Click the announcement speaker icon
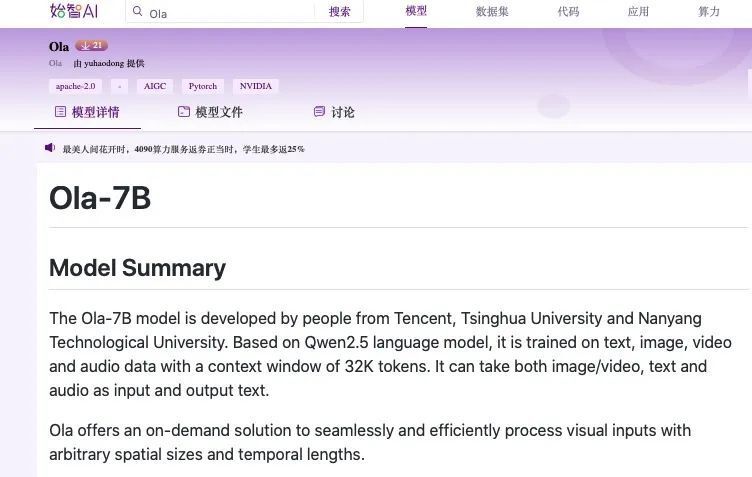The height and width of the screenshot is (477, 752). [50, 148]
